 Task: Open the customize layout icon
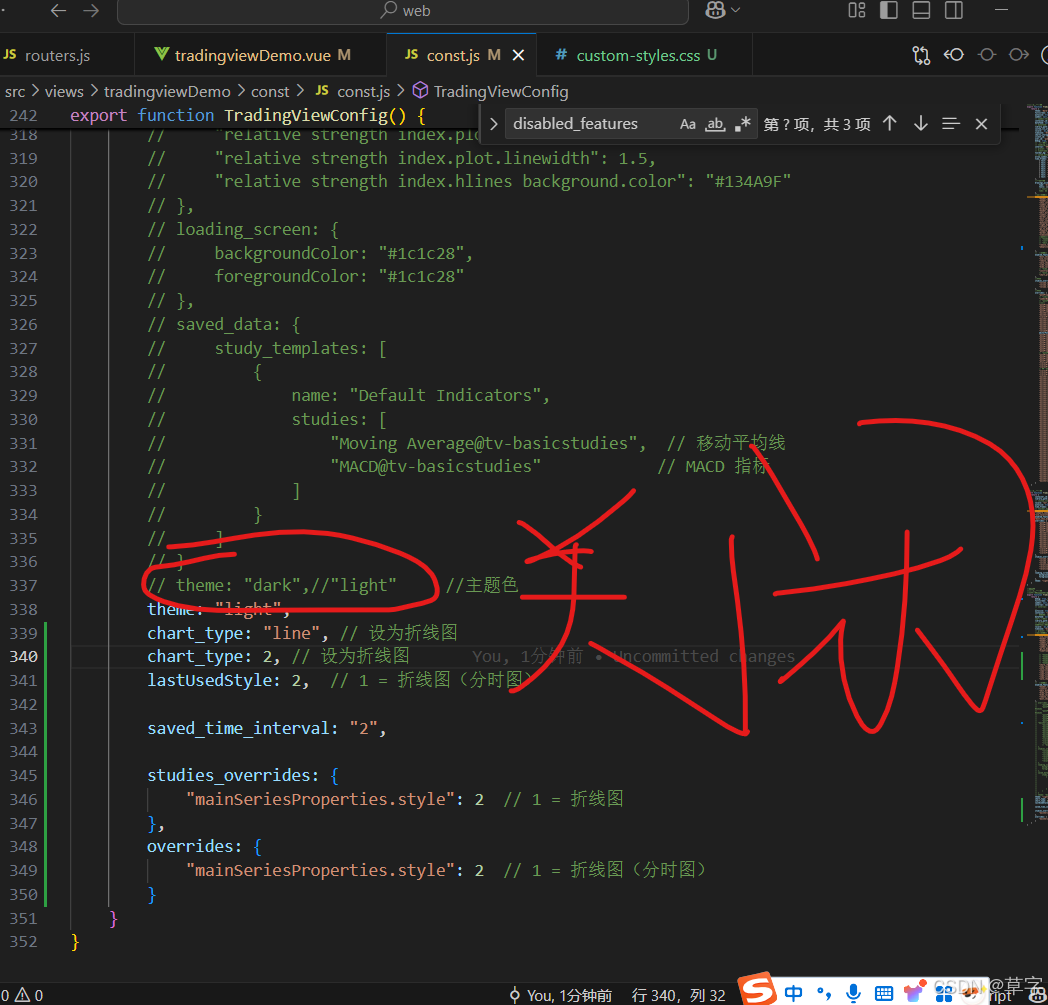pyautogui.click(x=857, y=10)
